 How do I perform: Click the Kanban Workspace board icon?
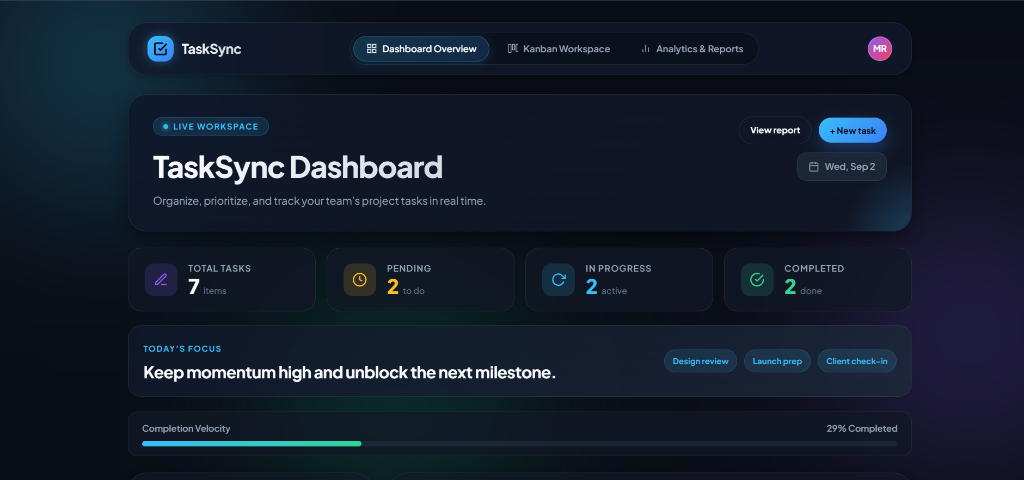pos(513,49)
